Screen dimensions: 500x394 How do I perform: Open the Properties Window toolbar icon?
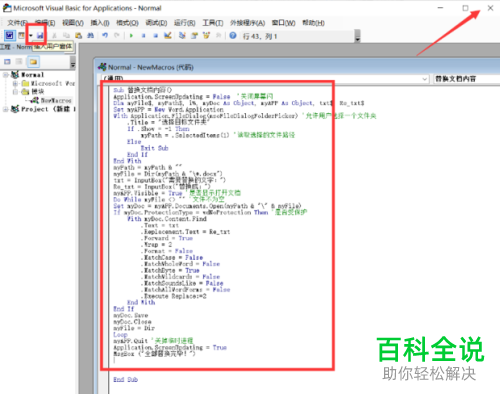[x=194, y=35]
